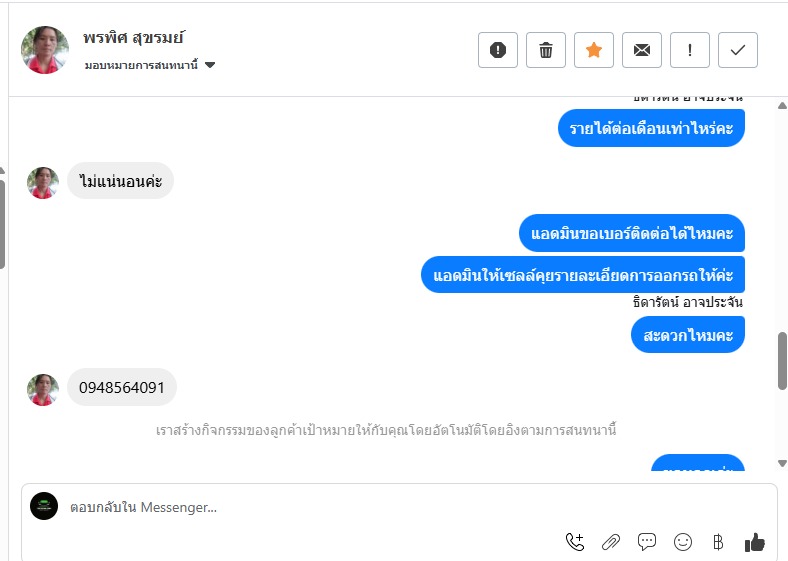Toggle the orange star follow-up marker
The width and height of the screenshot is (788, 561).
(x=594, y=50)
